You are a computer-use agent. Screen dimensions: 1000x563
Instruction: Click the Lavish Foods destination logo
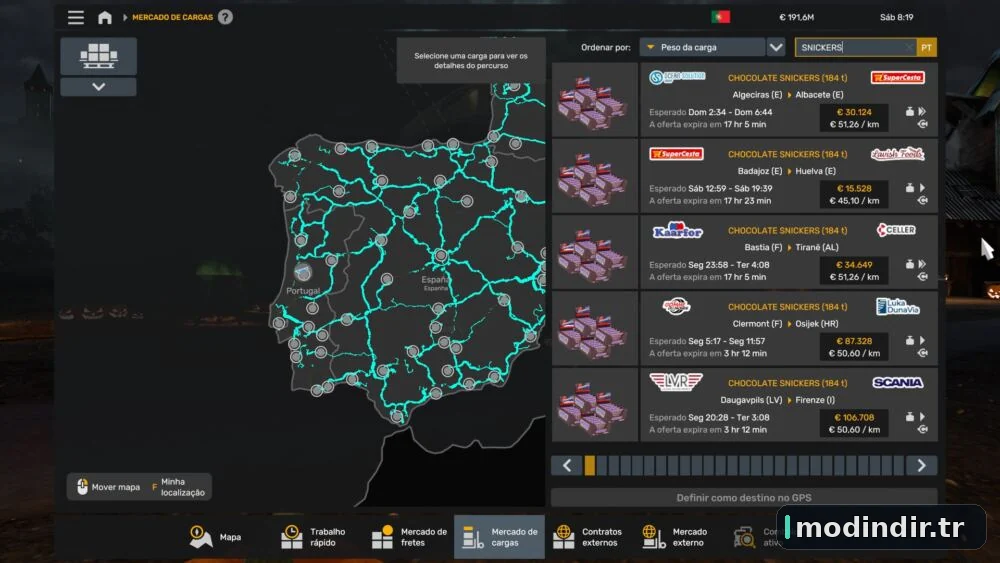897,154
